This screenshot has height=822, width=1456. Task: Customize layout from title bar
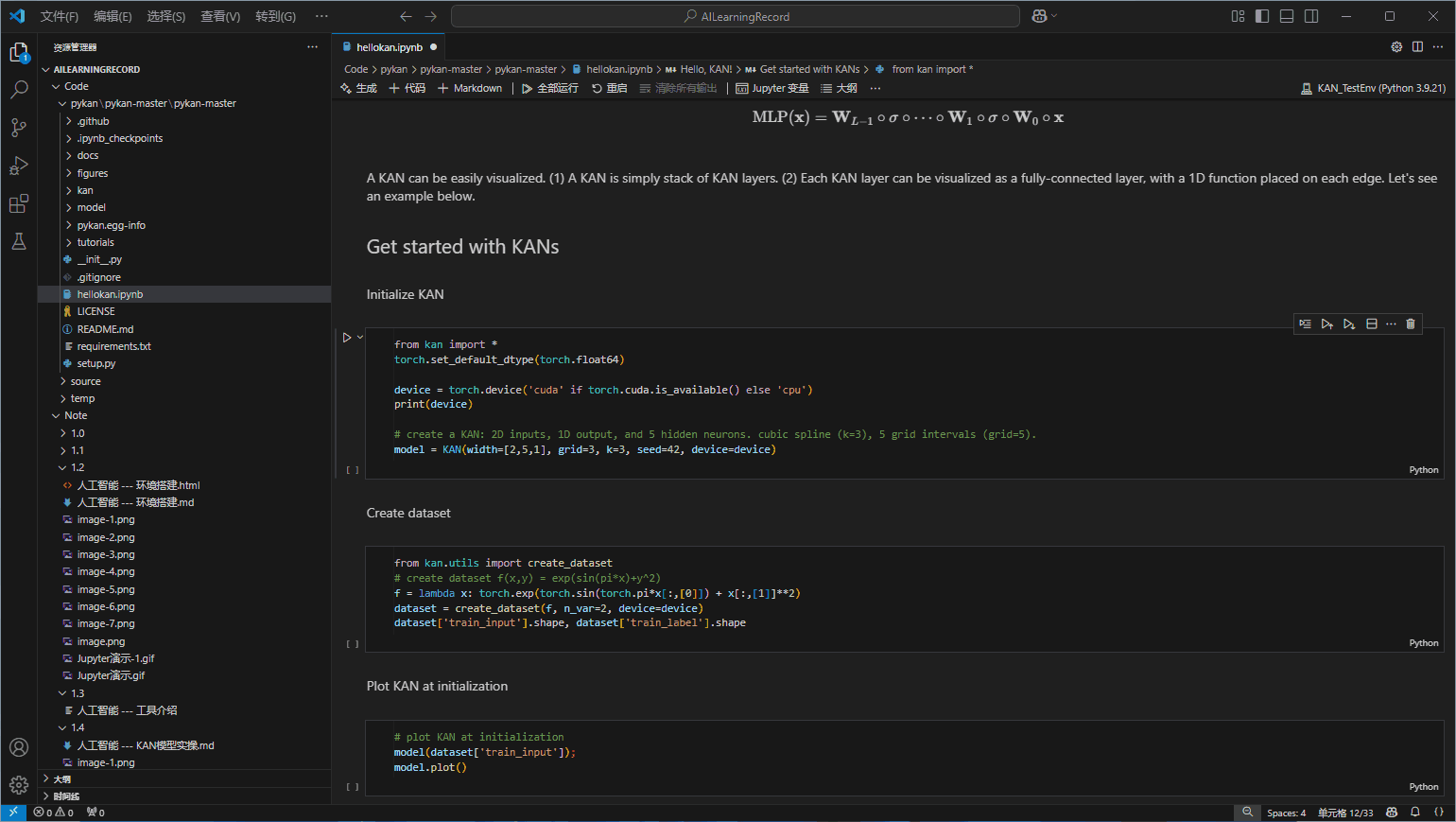[x=1238, y=16]
